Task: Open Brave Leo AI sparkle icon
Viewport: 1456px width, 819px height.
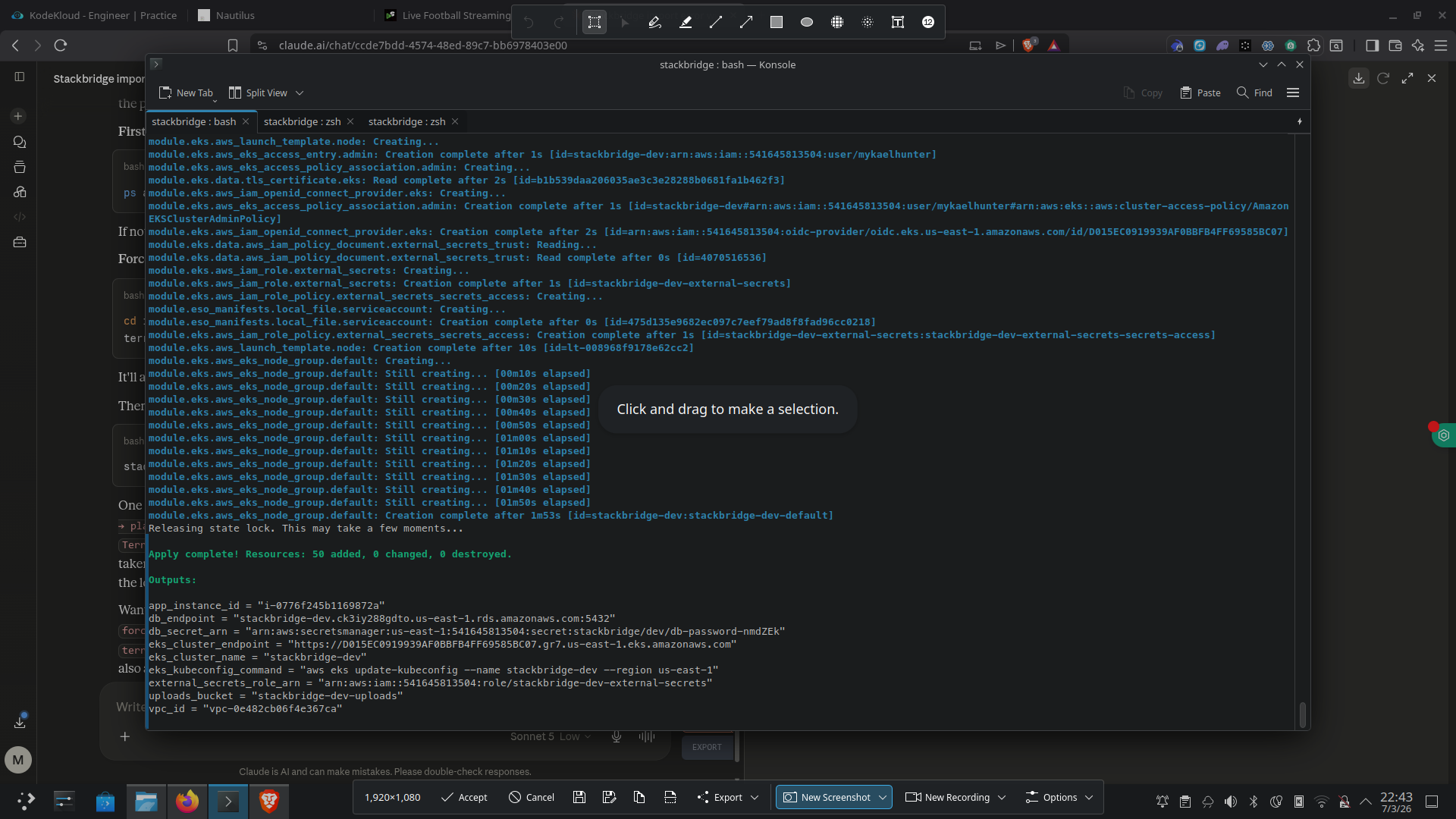Action: pos(1417,45)
